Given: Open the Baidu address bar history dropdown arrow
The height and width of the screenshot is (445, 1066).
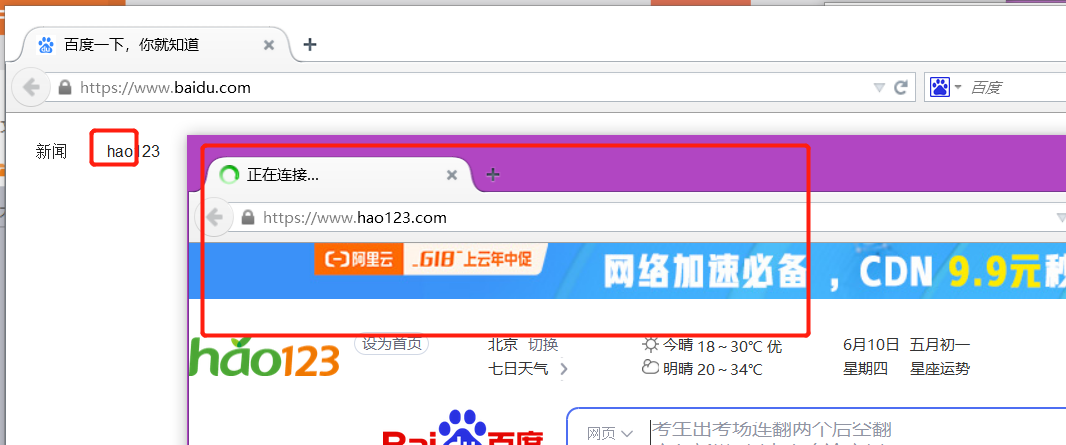Looking at the screenshot, I should [x=879, y=88].
